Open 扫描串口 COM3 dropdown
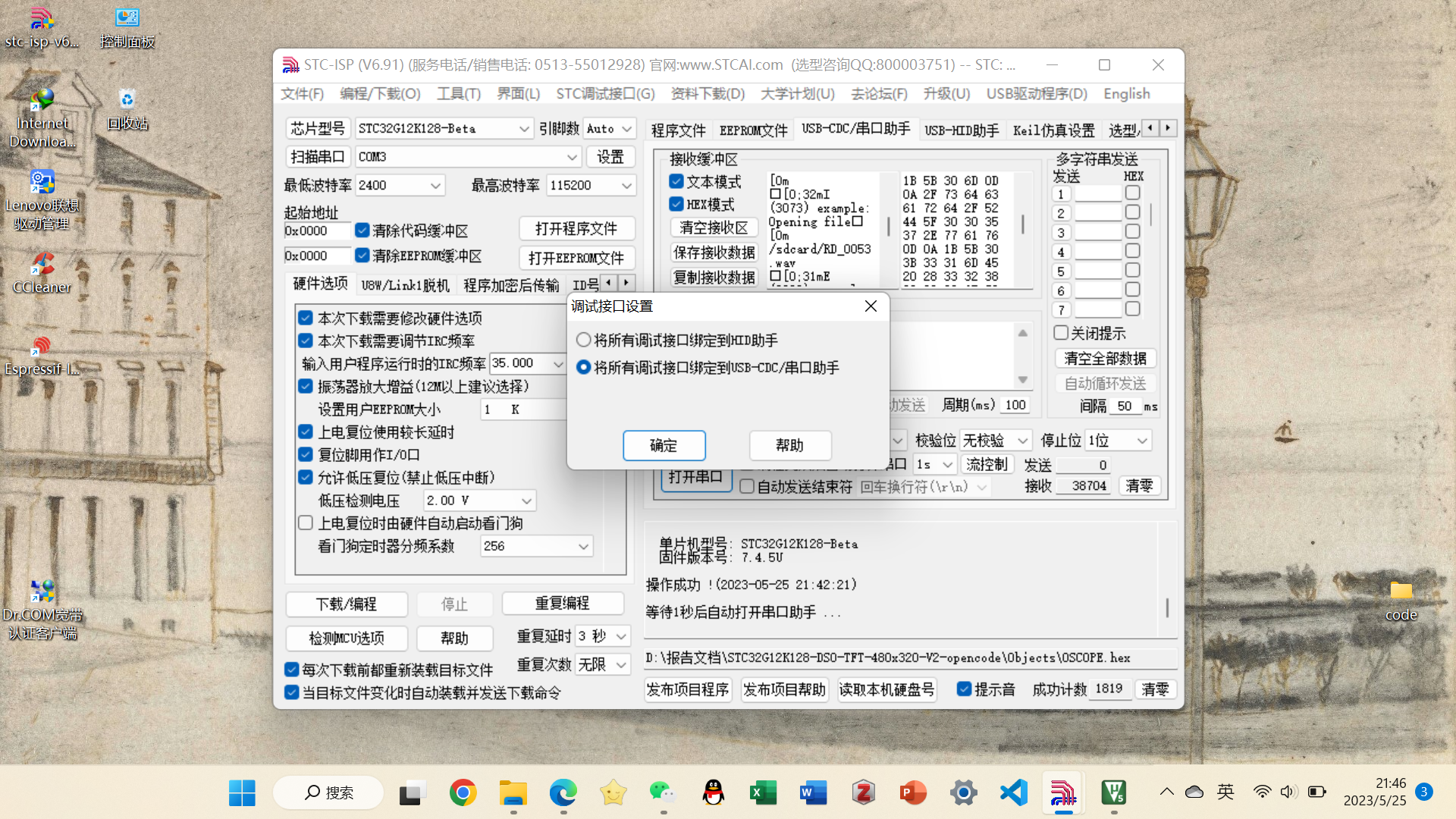The width and height of the screenshot is (1456, 819). 468,156
